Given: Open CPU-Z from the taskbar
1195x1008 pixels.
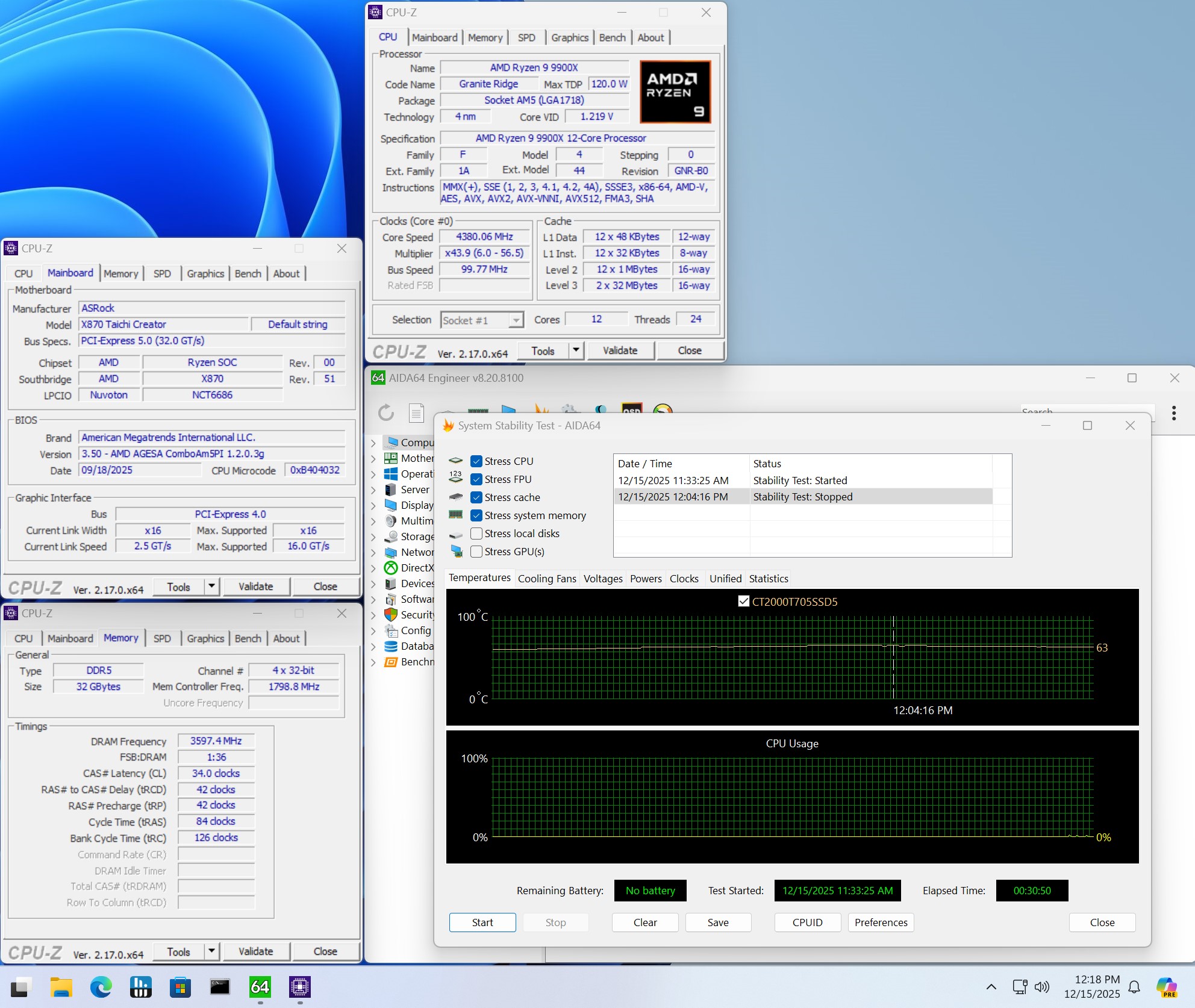Looking at the screenshot, I should coord(299,988).
